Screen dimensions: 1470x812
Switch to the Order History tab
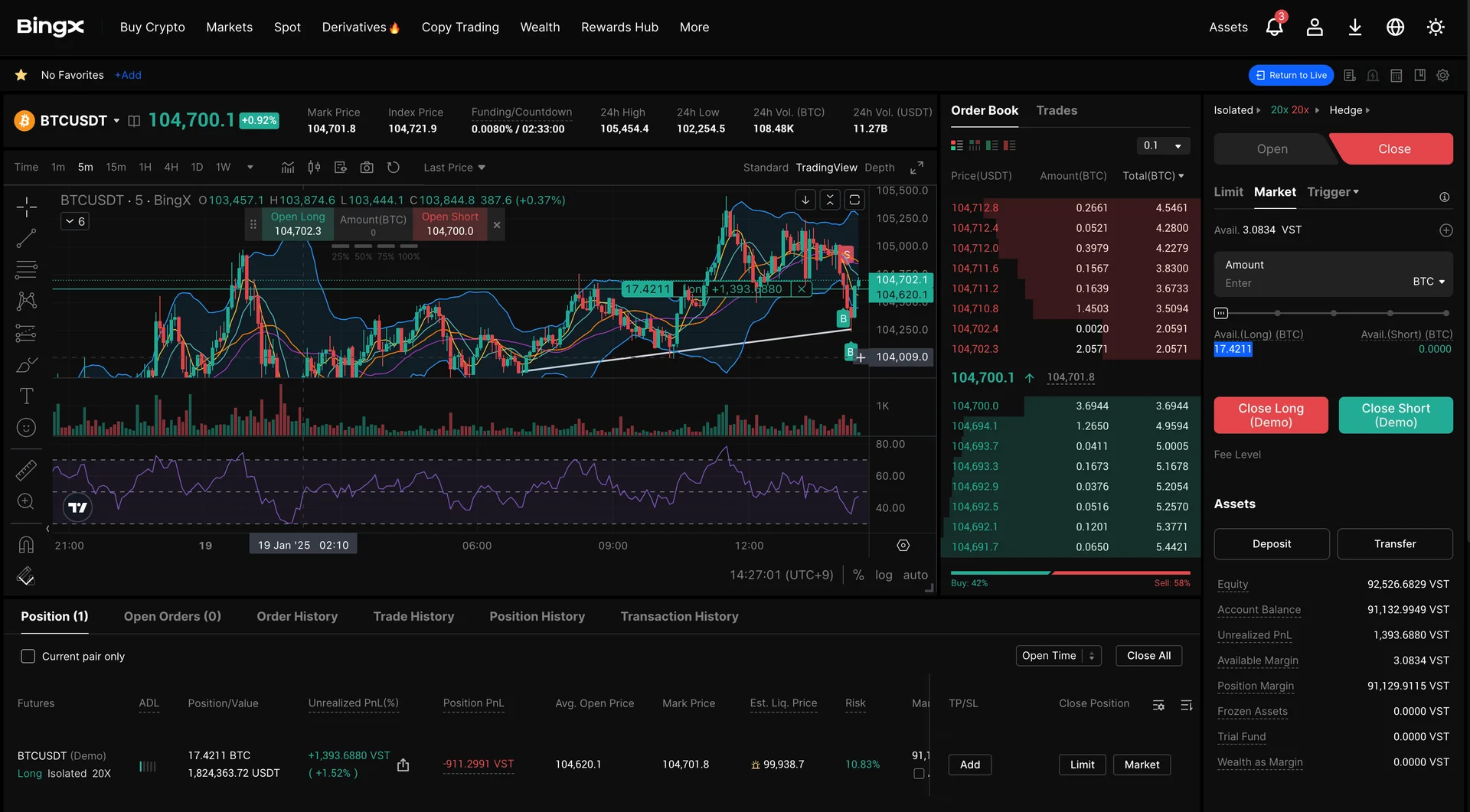point(297,617)
